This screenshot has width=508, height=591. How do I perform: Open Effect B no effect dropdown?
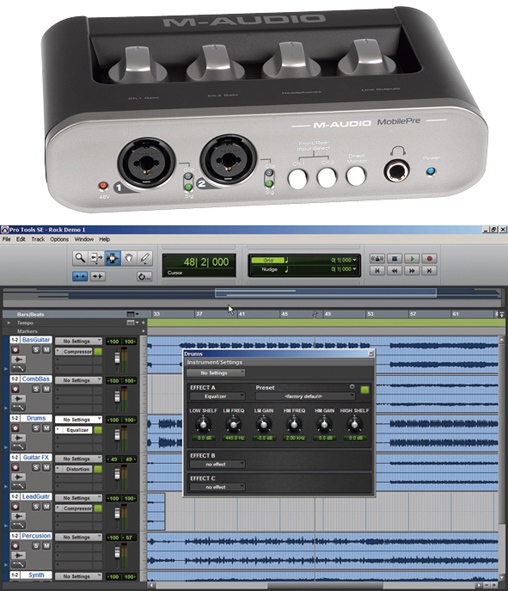(x=217, y=464)
